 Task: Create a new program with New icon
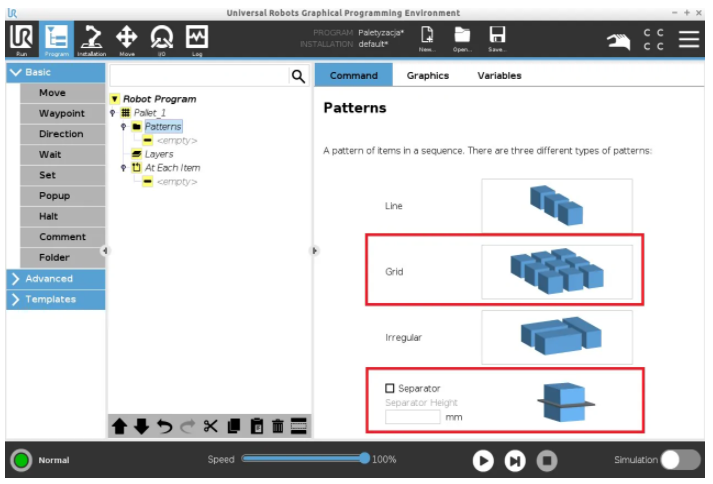(427, 39)
